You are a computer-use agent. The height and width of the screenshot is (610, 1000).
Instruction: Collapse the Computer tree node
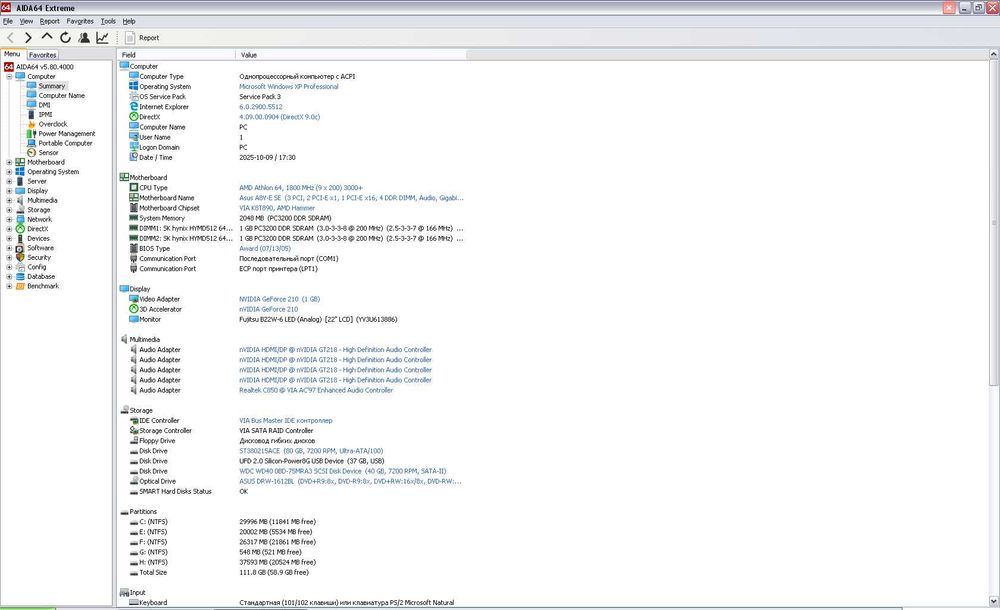(10, 77)
